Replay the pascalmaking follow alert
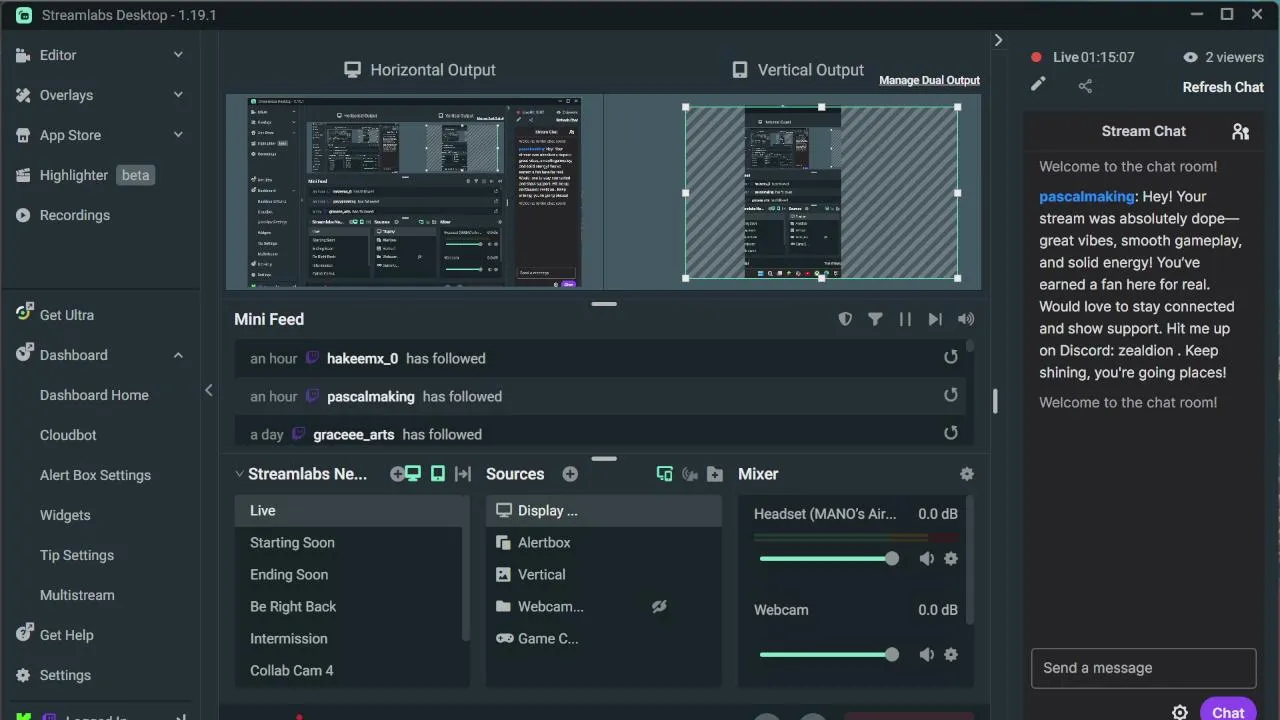Viewport: 1280px width, 720px height. pos(951,395)
